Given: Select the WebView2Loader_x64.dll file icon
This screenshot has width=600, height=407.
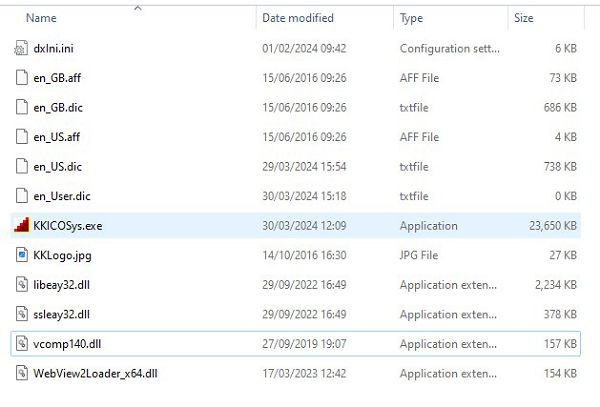Looking at the screenshot, I should [x=22, y=373].
